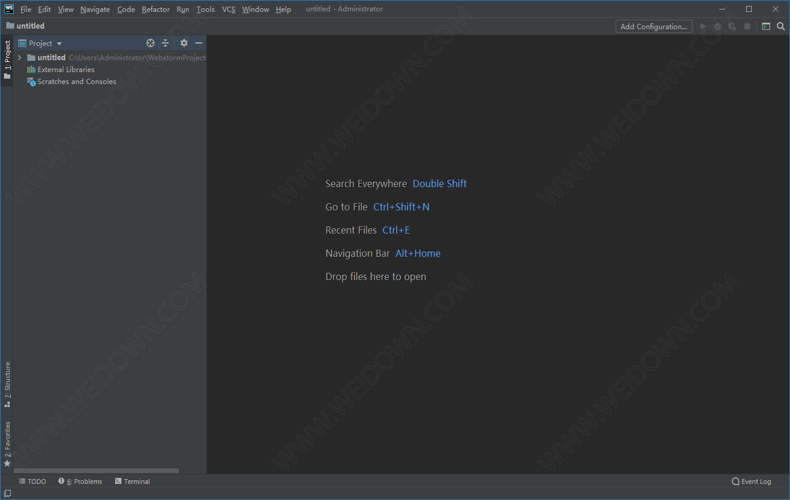The height and width of the screenshot is (500, 790).
Task: Click Add Configuration button
Action: pyautogui.click(x=653, y=26)
